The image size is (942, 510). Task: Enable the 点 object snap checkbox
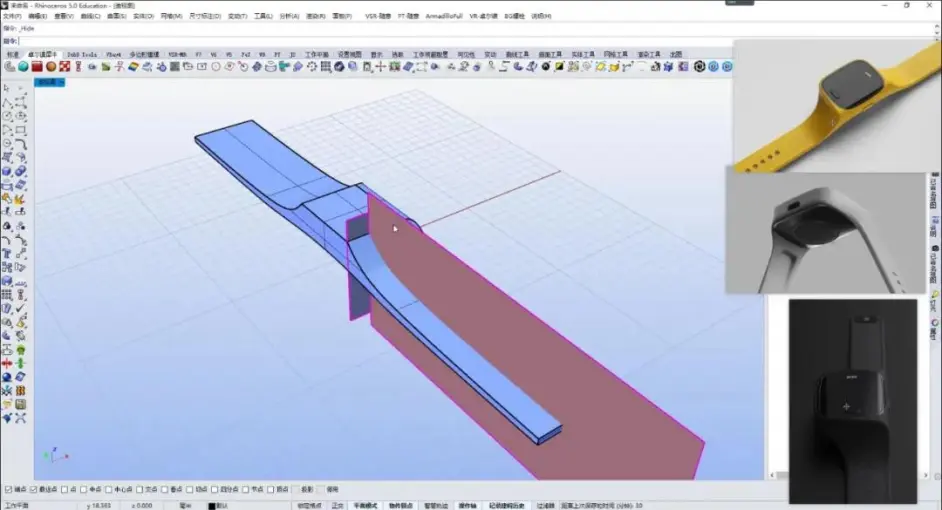(x=64, y=490)
